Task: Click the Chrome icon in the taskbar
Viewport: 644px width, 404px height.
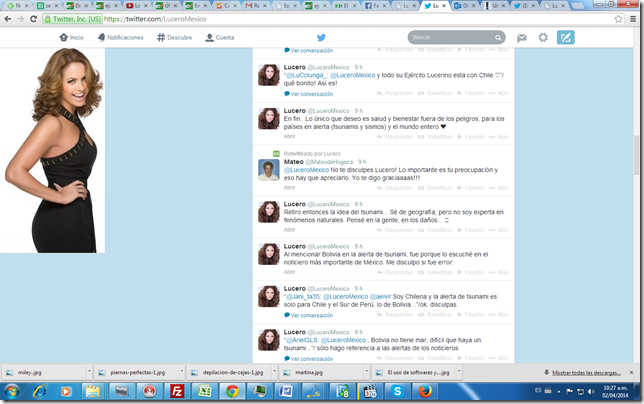Action: (232, 391)
